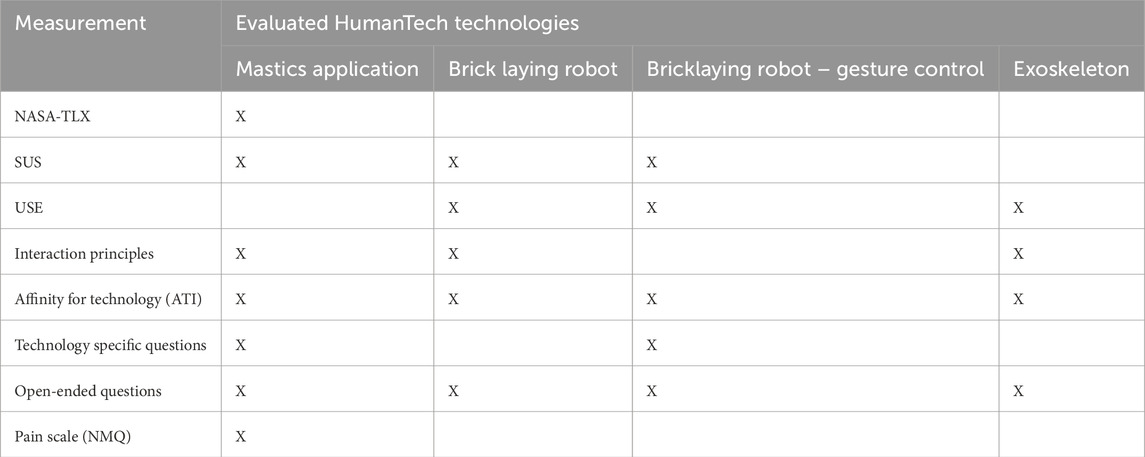This screenshot has width=1145, height=457.
Task: Click the Exoskeleton column header
Action: tap(1071, 69)
